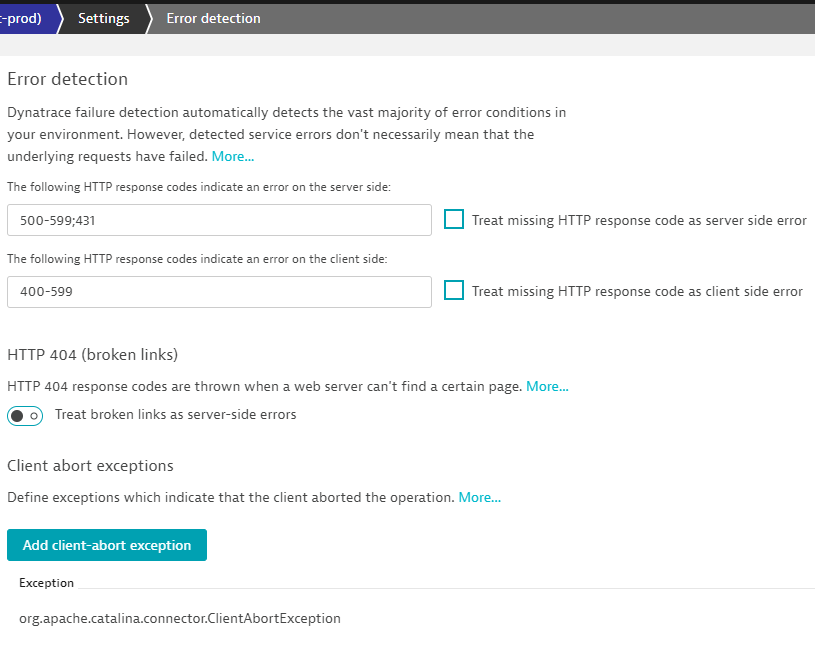Focus the client side response codes field
815x656 pixels.
point(219,292)
